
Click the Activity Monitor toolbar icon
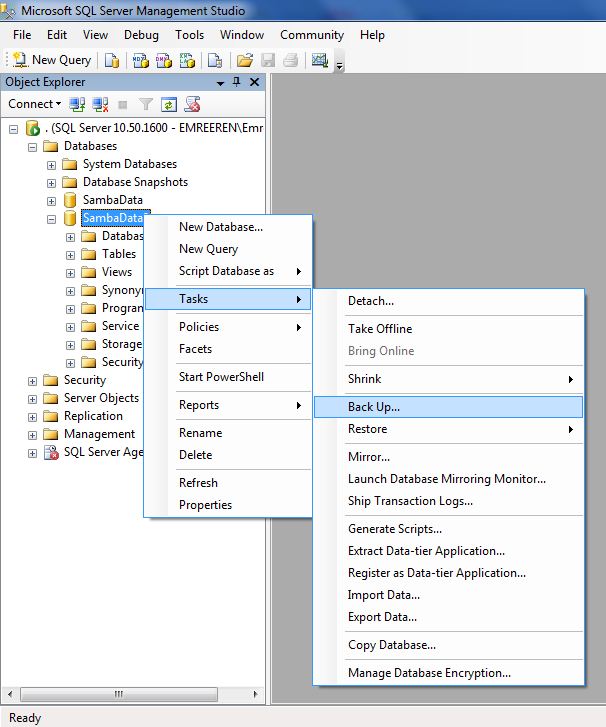click(x=320, y=60)
